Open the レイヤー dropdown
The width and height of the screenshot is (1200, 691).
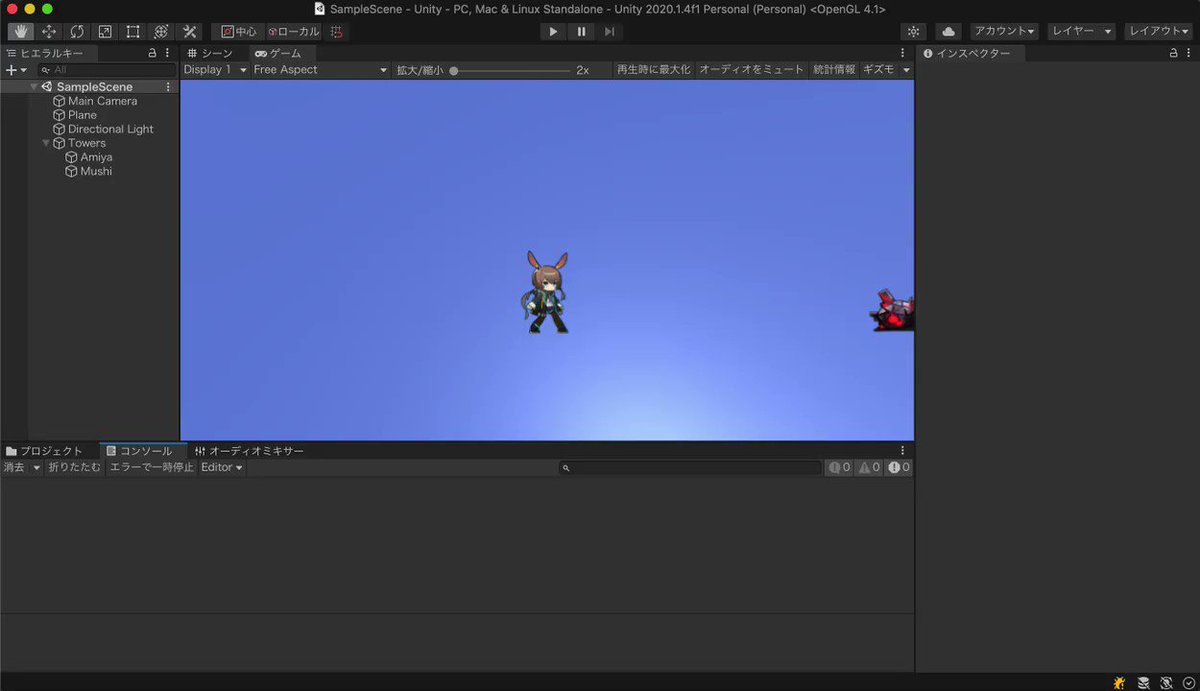(x=1081, y=31)
